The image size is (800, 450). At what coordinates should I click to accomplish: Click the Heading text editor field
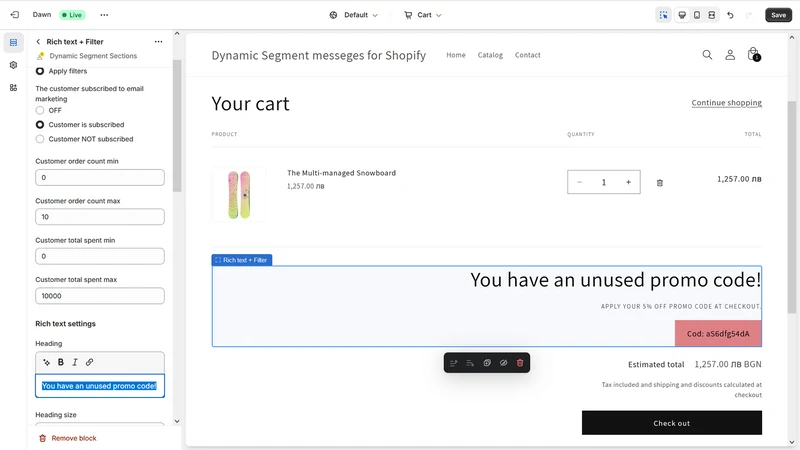point(99,386)
